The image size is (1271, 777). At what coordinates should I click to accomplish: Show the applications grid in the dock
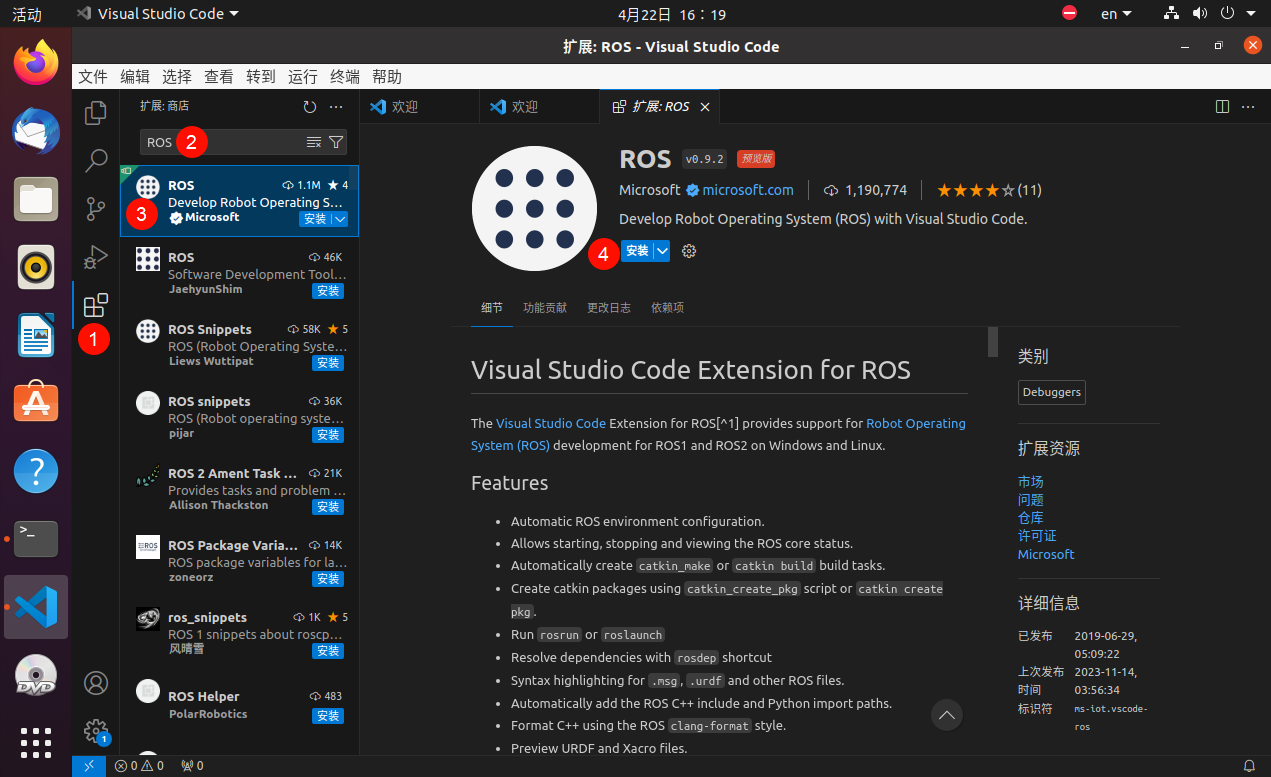36,742
